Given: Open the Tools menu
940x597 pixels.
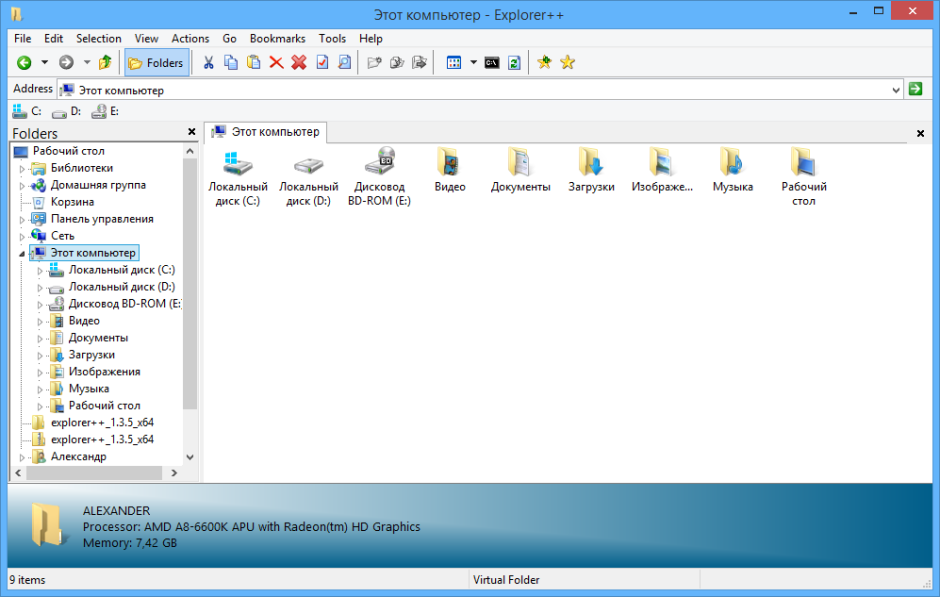Looking at the screenshot, I should [332, 38].
